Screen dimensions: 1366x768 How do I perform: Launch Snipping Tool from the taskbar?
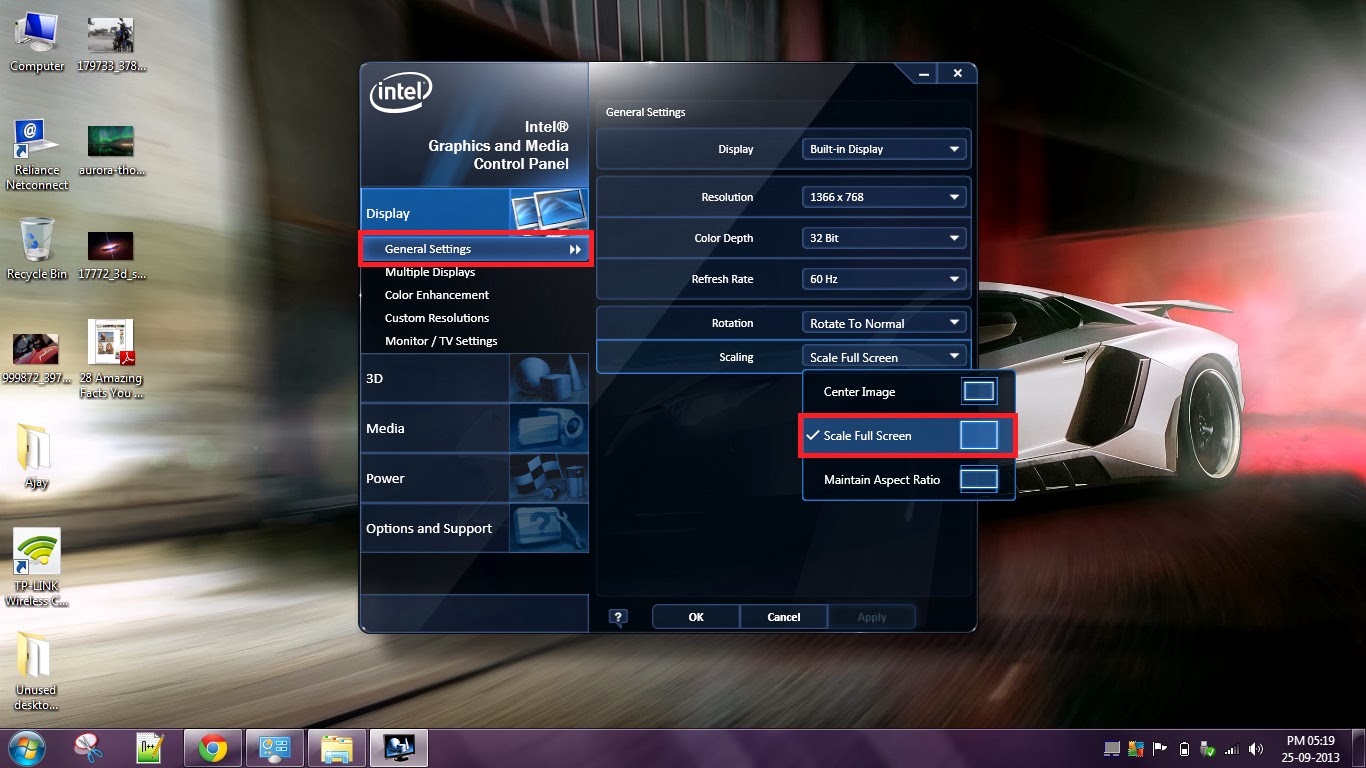click(89, 748)
